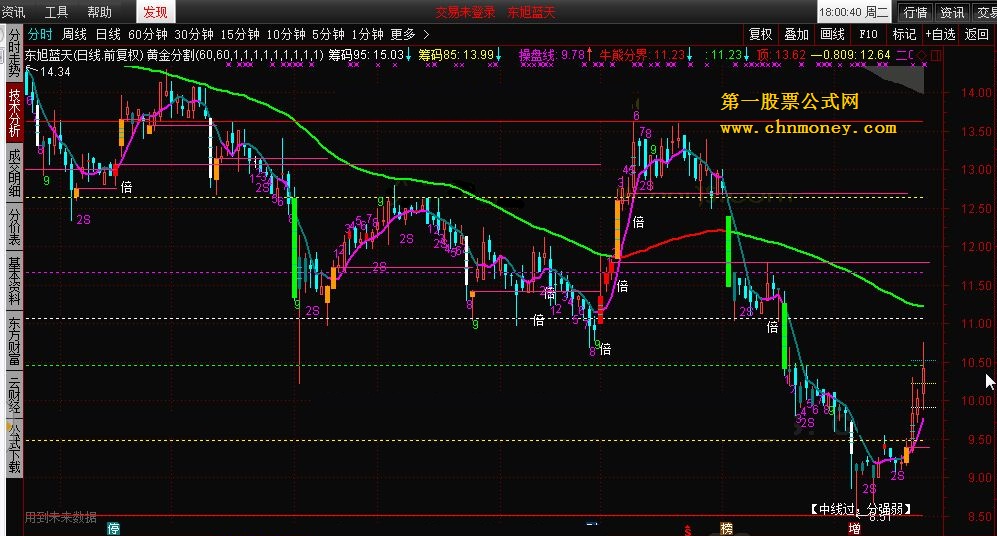Click the 用到未来数据 notice text
The image size is (997, 536).
(61, 517)
